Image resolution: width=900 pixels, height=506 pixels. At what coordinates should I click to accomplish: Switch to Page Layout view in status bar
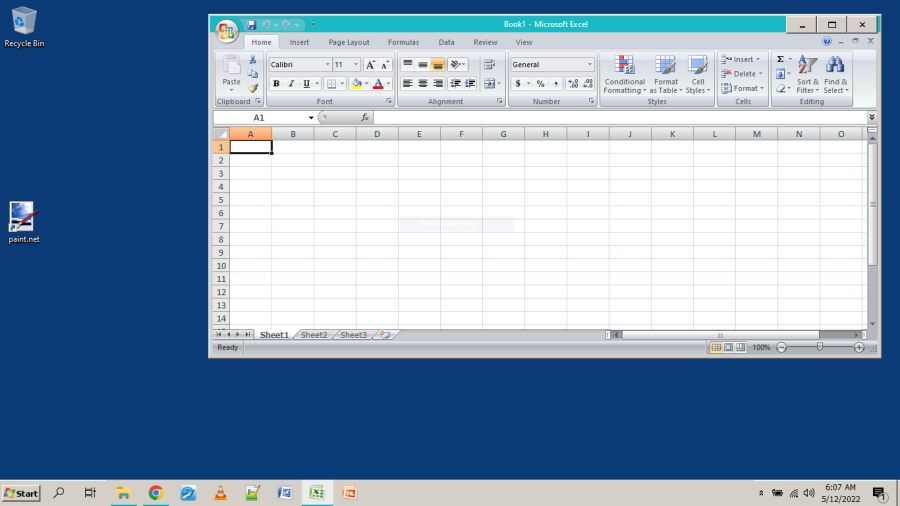[x=728, y=348]
